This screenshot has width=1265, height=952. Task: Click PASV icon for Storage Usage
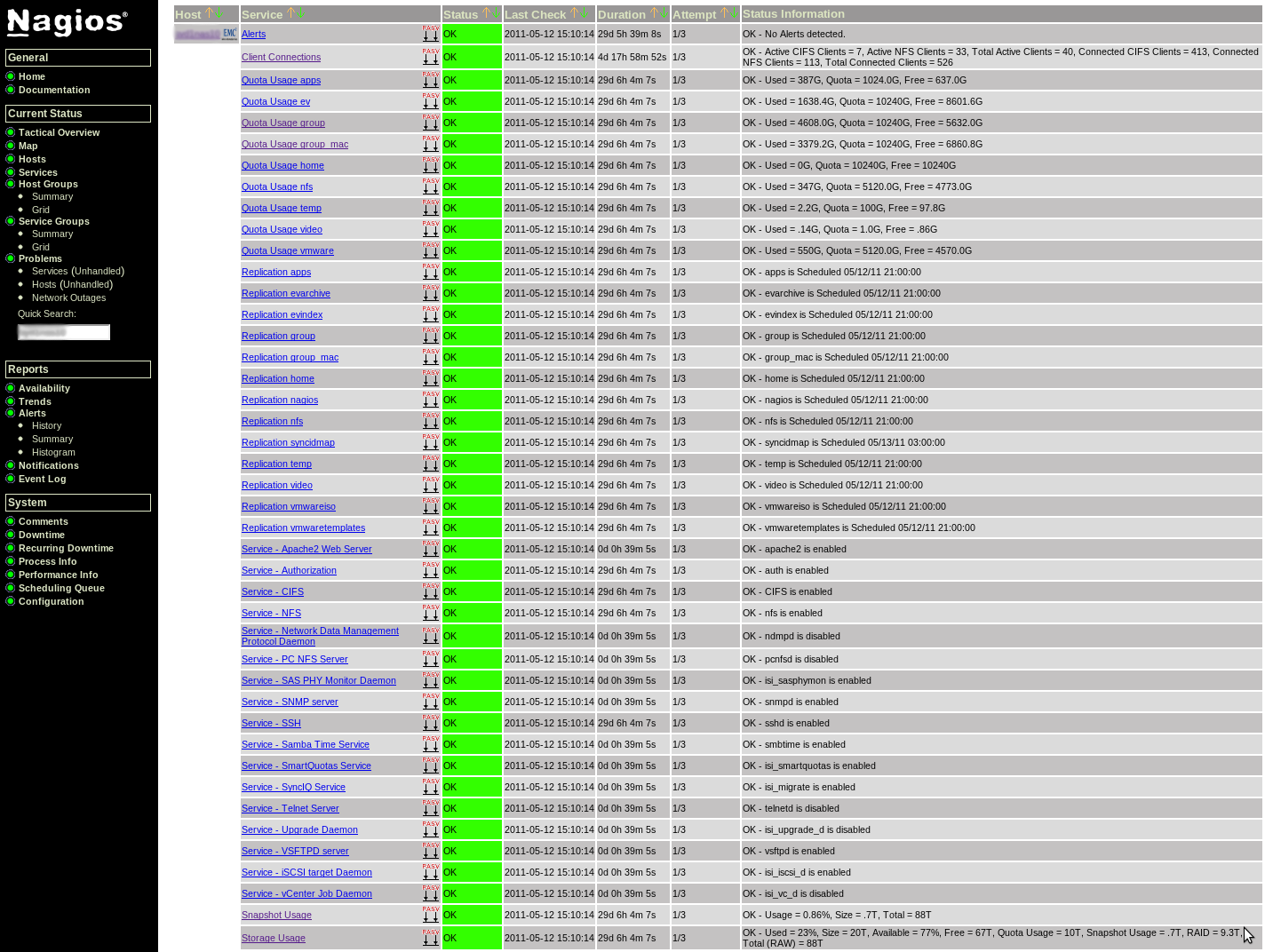pos(431,938)
